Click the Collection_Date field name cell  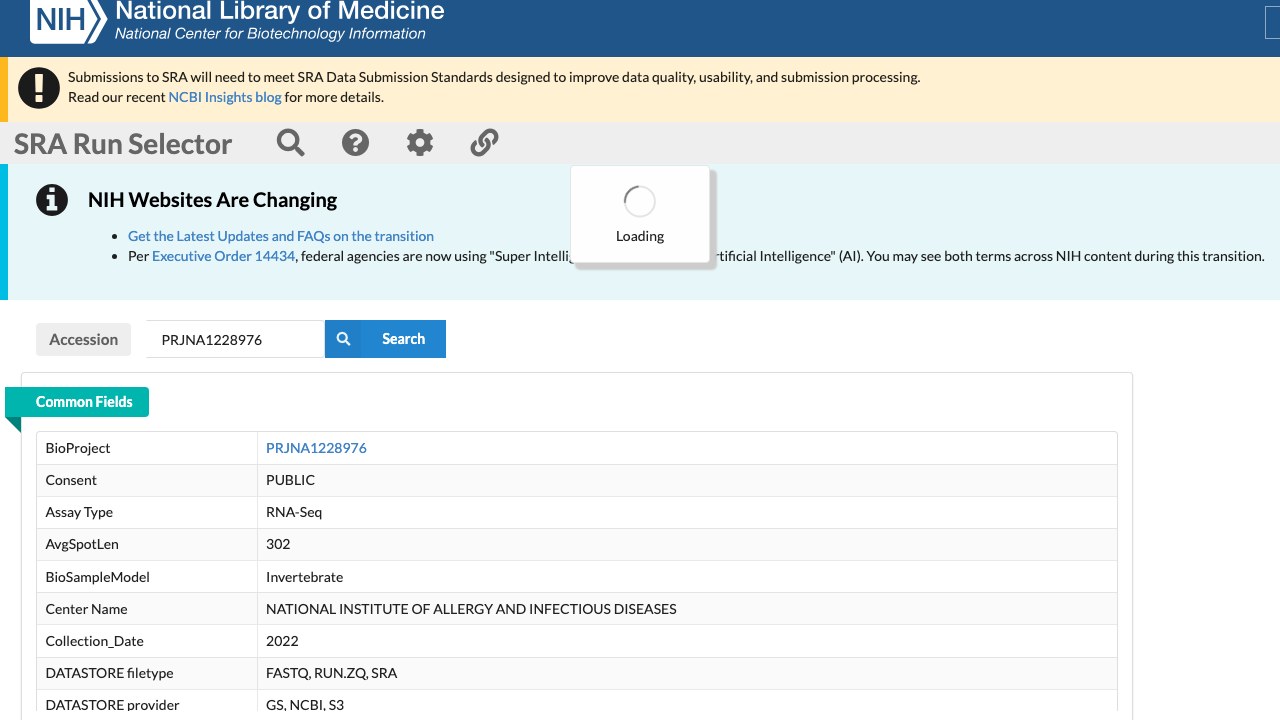click(x=147, y=641)
